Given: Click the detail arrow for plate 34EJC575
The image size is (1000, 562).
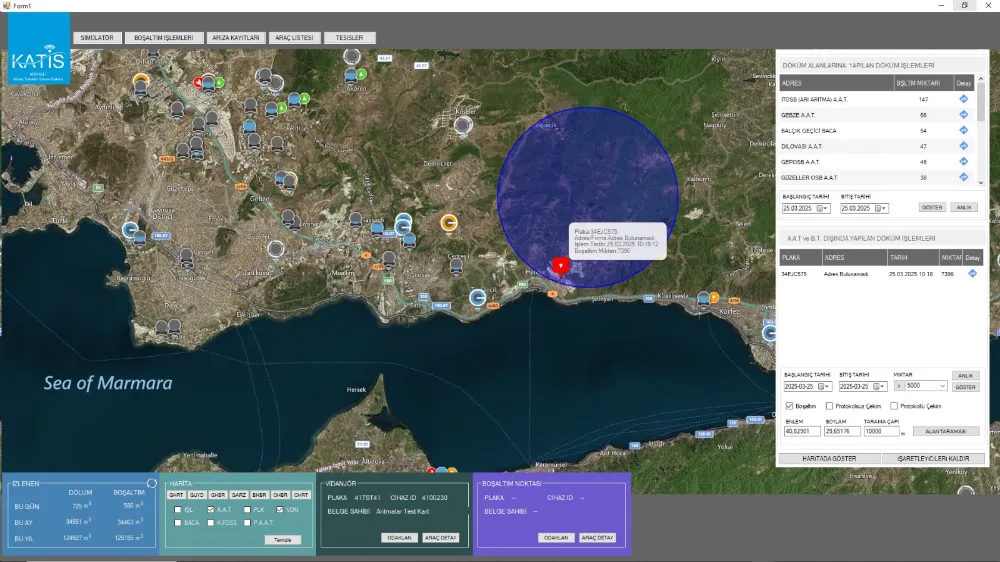Looking at the screenshot, I should pyautogui.click(x=972, y=274).
